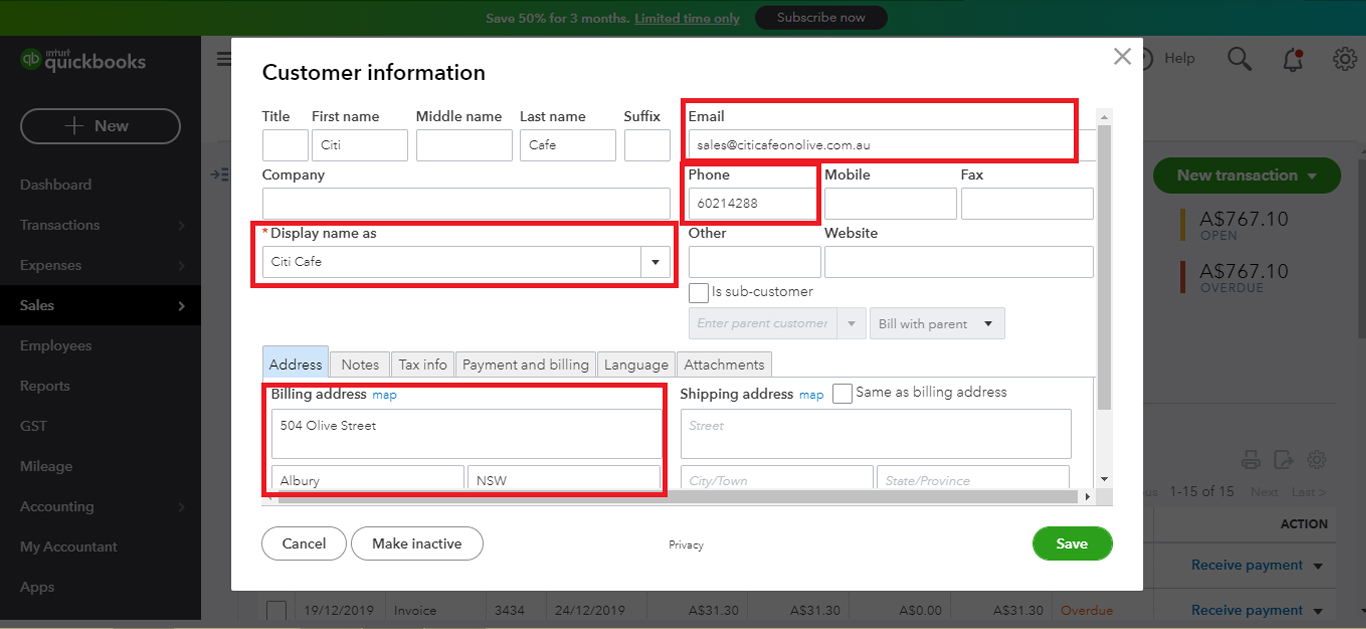Click the shipping Street field
1366x629 pixels.
876,433
